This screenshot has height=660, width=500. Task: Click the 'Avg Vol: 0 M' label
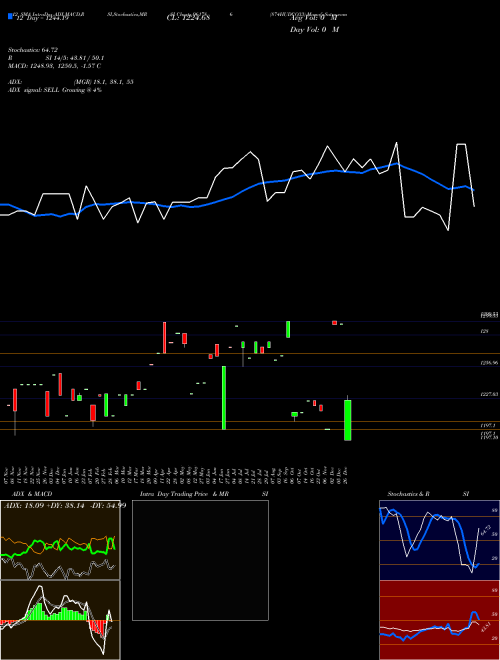point(314,18)
